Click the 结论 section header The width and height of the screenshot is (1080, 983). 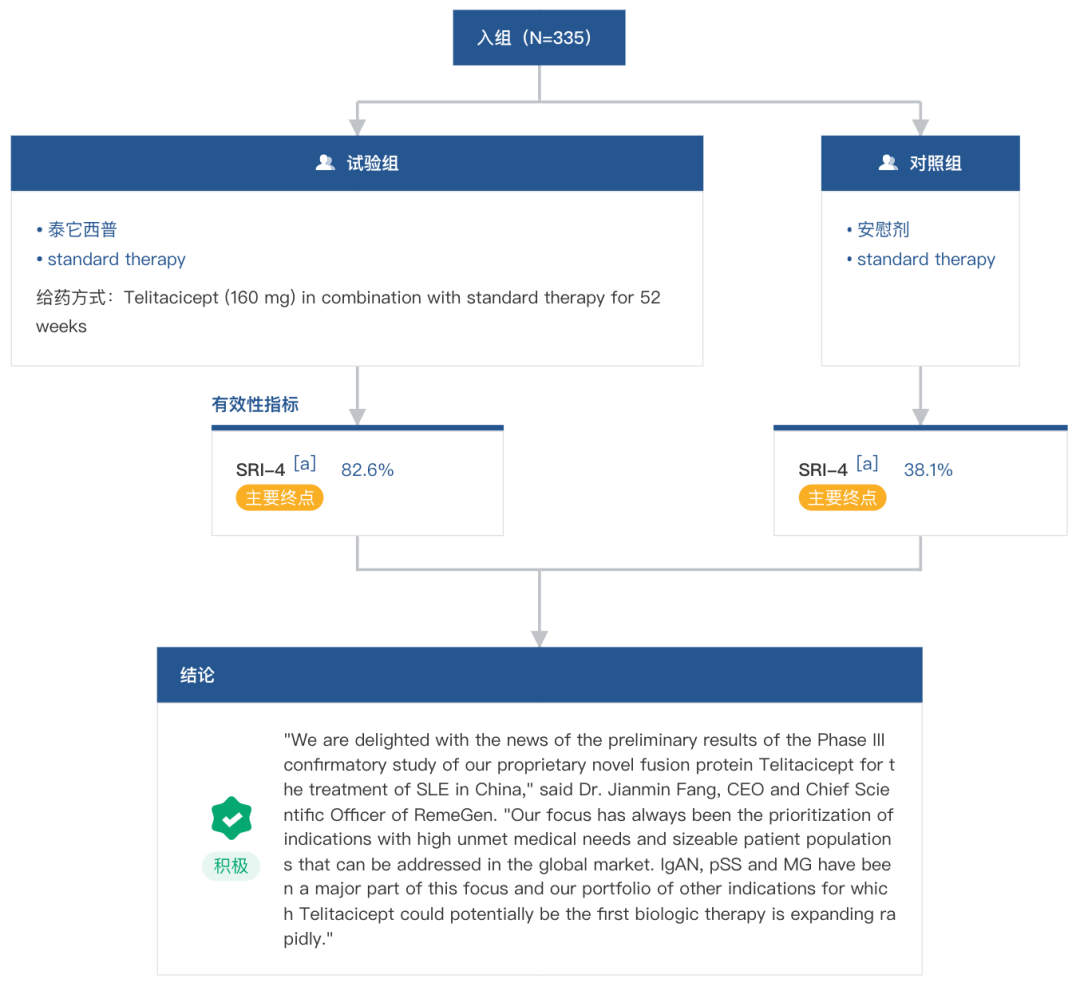539,675
